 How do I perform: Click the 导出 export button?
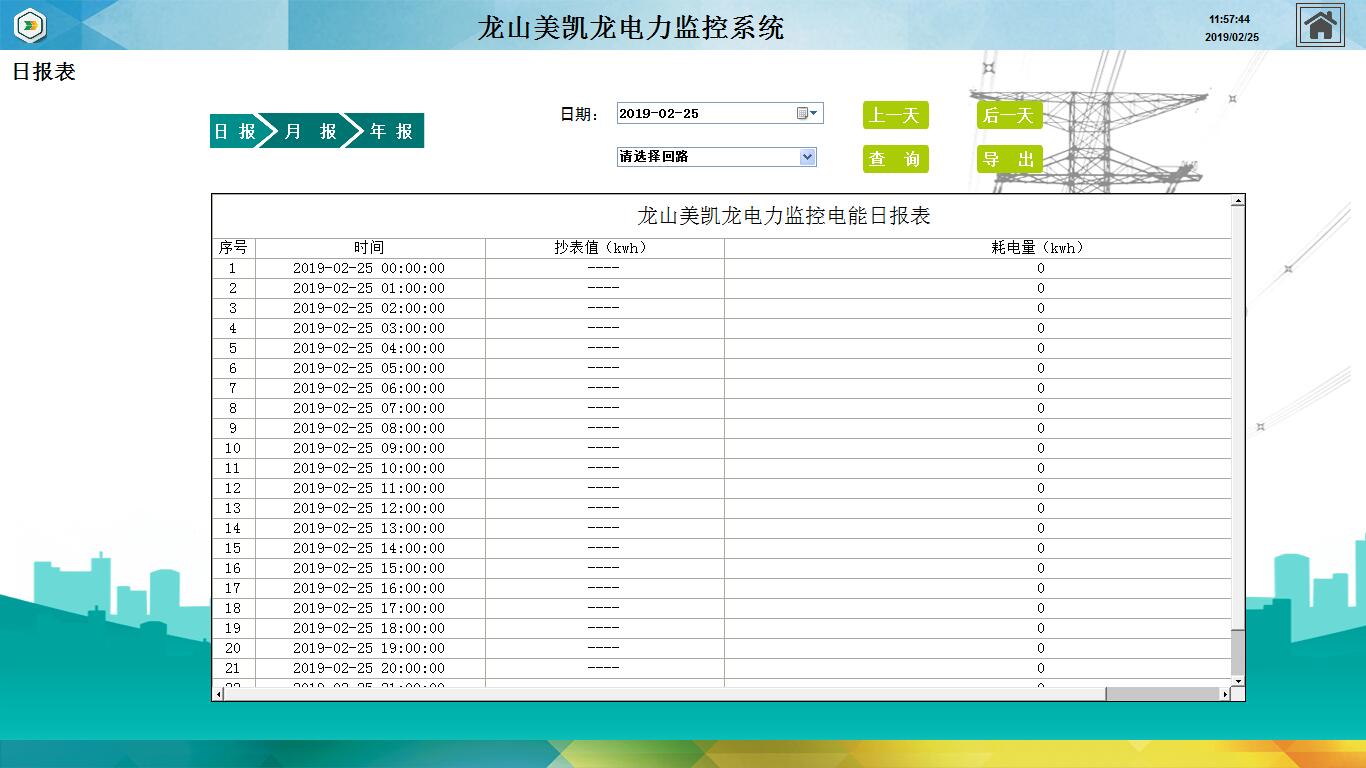coord(1009,159)
